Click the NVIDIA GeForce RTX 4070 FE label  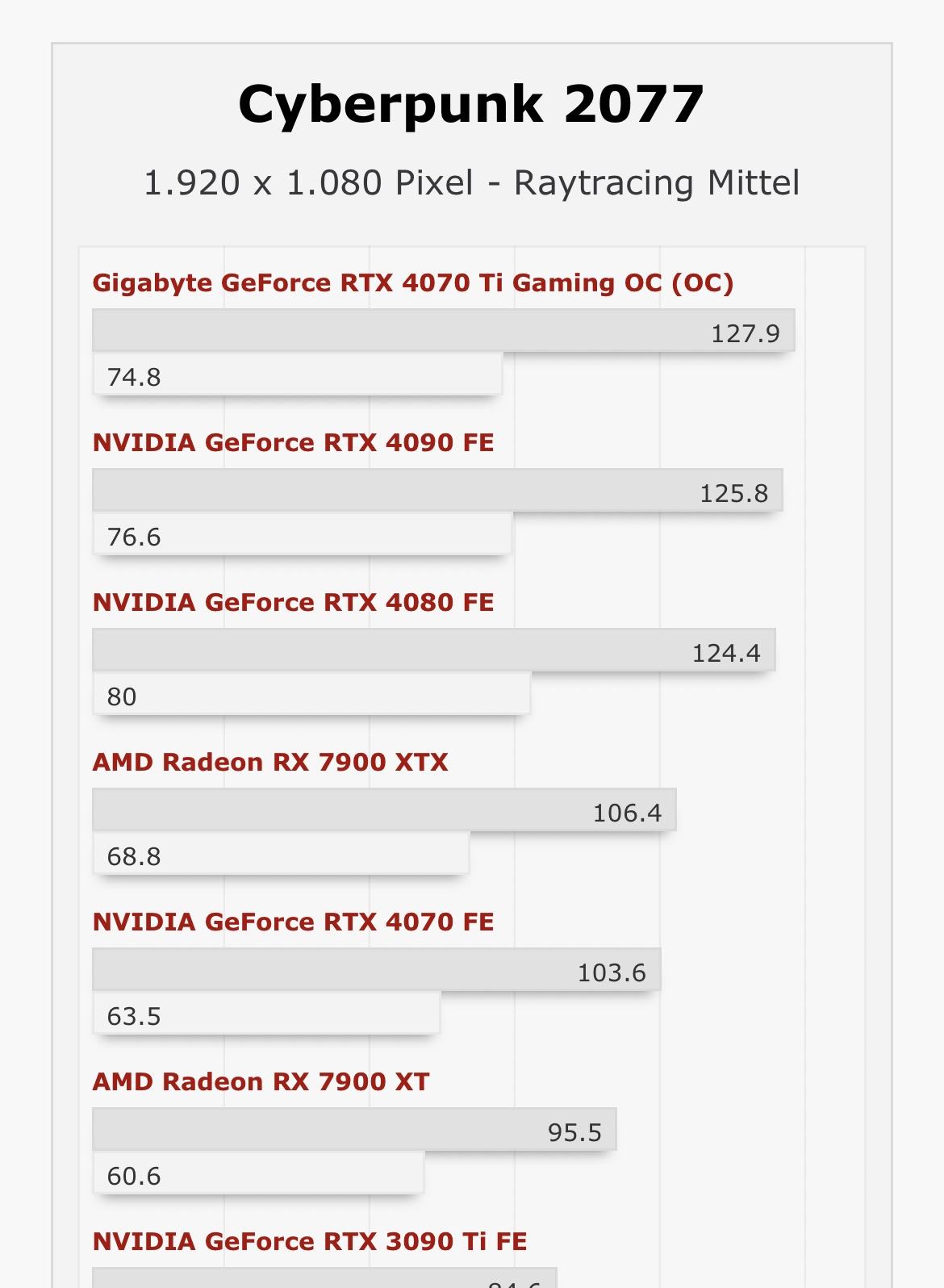coord(293,922)
